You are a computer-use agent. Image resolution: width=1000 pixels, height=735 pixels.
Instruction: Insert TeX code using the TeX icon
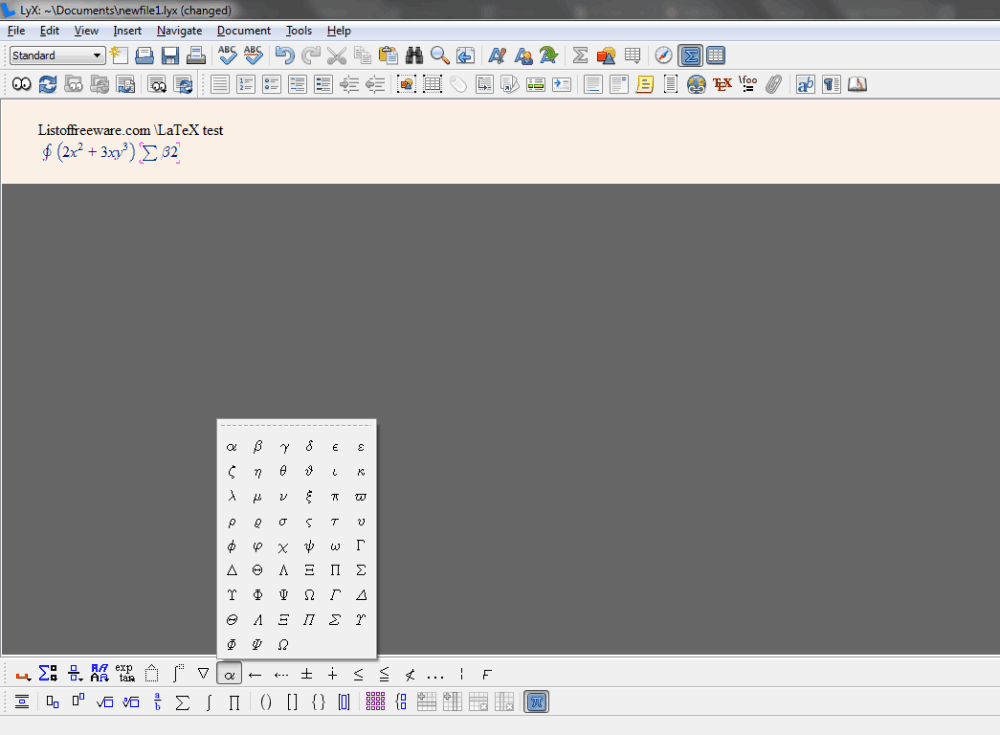(722, 84)
